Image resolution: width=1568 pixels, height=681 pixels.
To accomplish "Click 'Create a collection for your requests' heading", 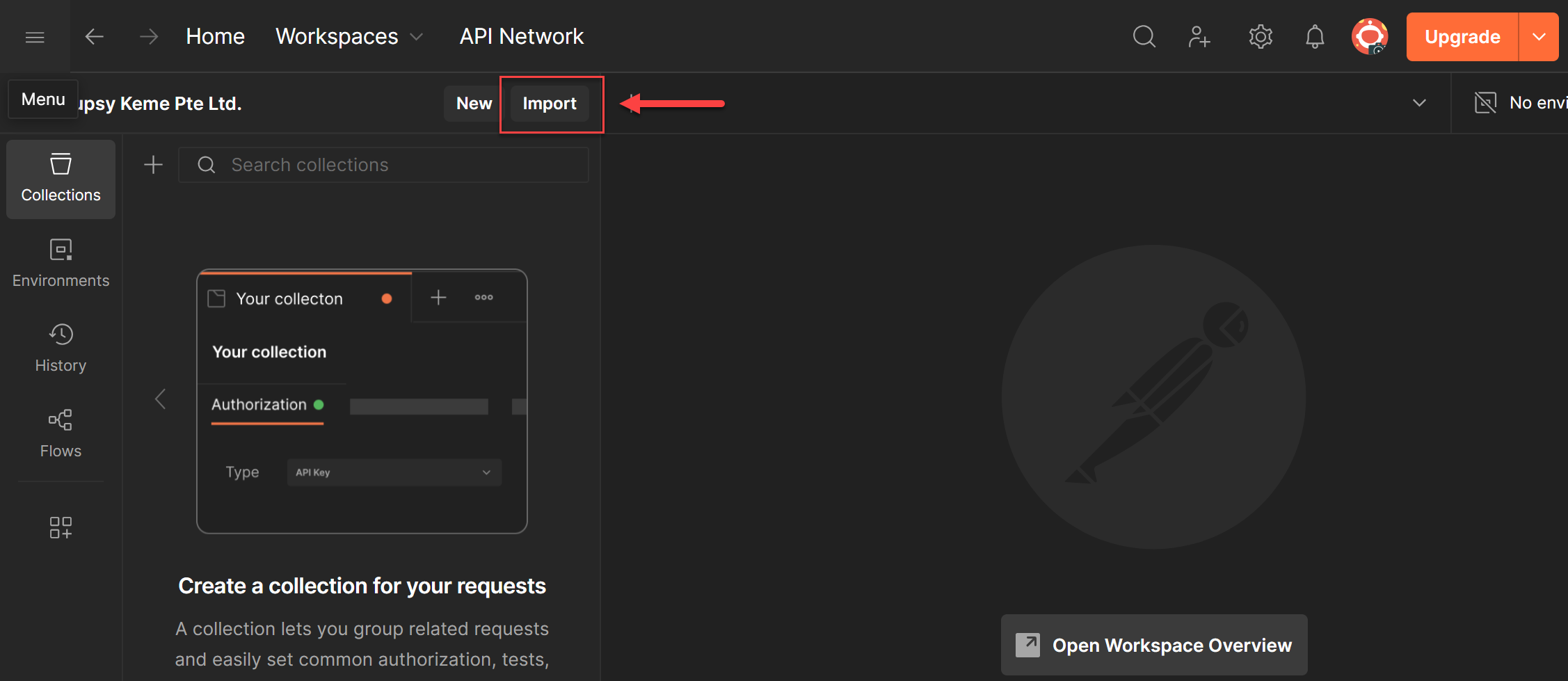I will pyautogui.click(x=362, y=586).
